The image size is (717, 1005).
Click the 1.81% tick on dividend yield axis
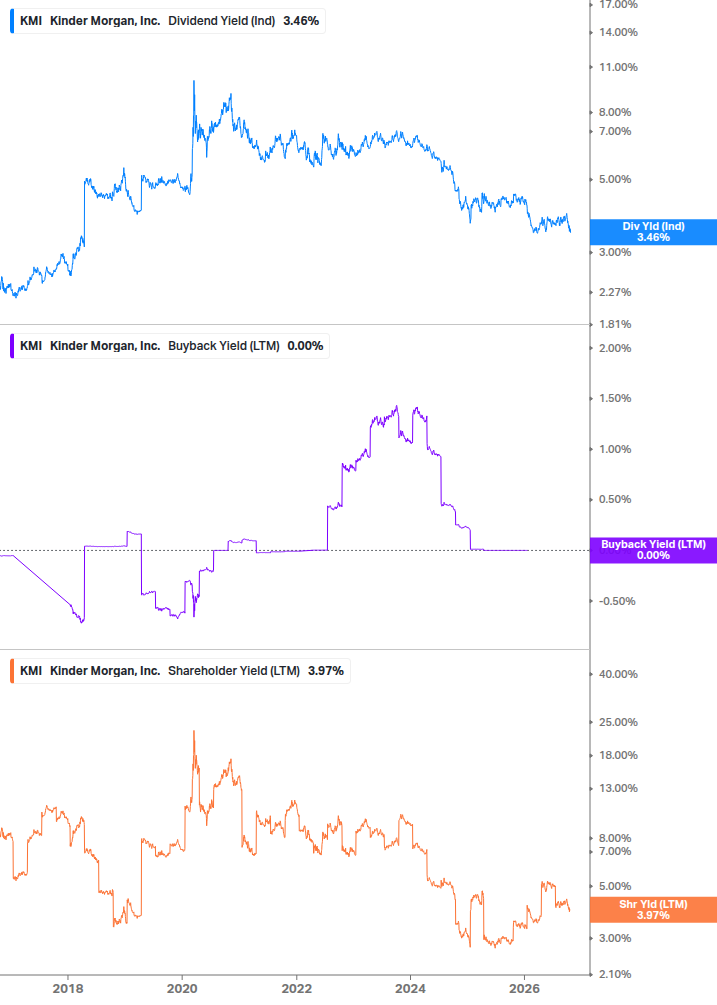point(615,324)
